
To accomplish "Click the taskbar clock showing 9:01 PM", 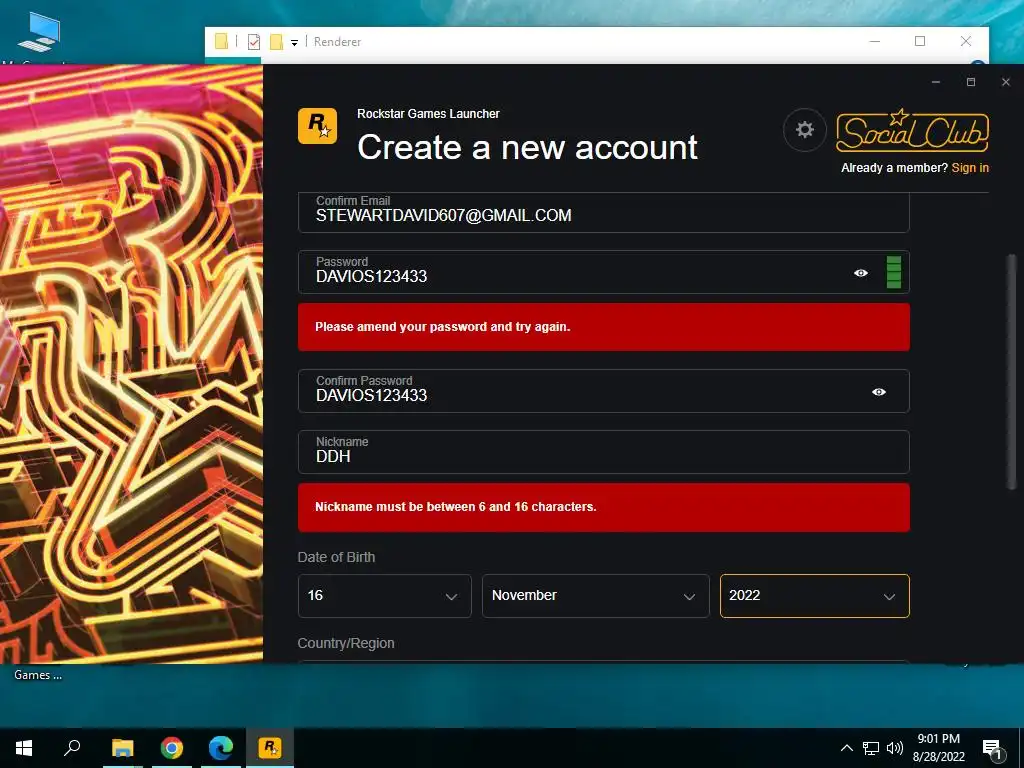I will (938, 748).
